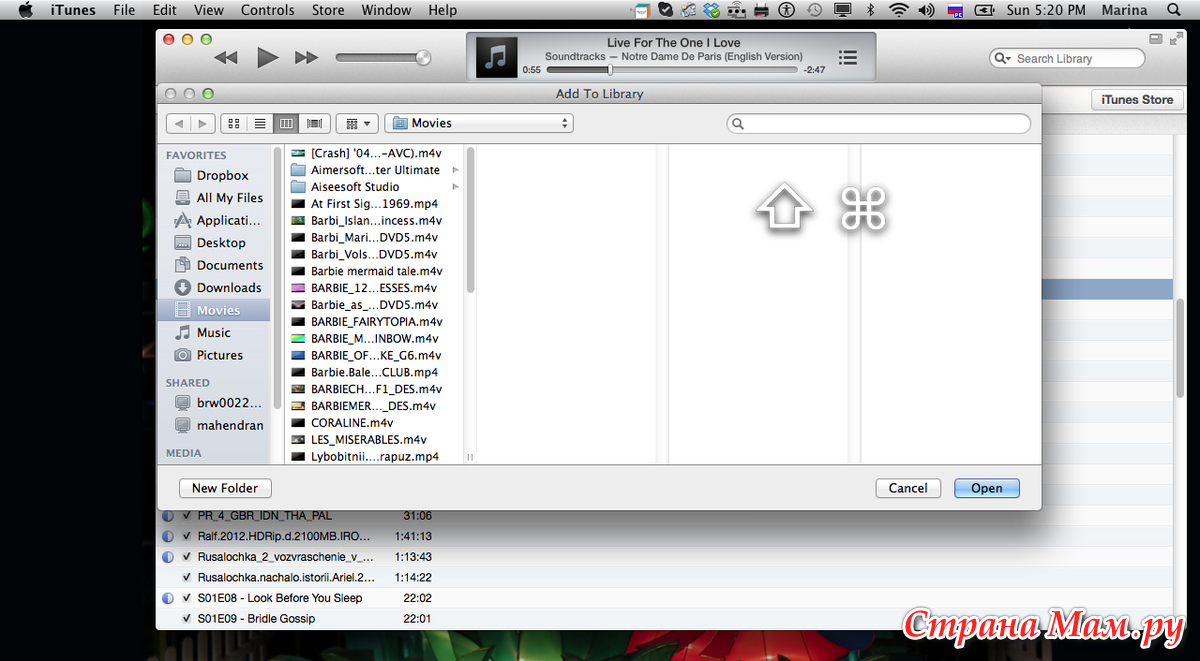Switch iTunes to mini player
This screenshot has height=661, width=1200.
(x=1155, y=39)
